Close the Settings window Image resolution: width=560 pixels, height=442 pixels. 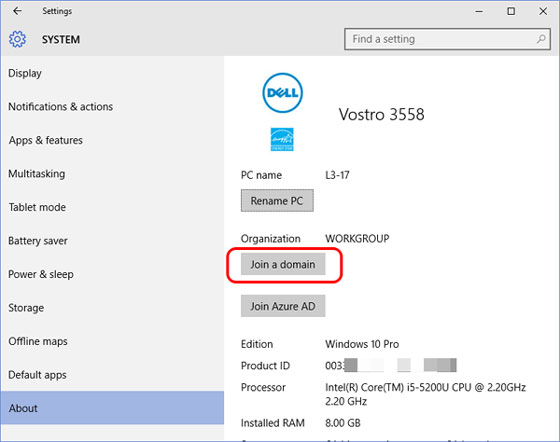[x=543, y=11]
